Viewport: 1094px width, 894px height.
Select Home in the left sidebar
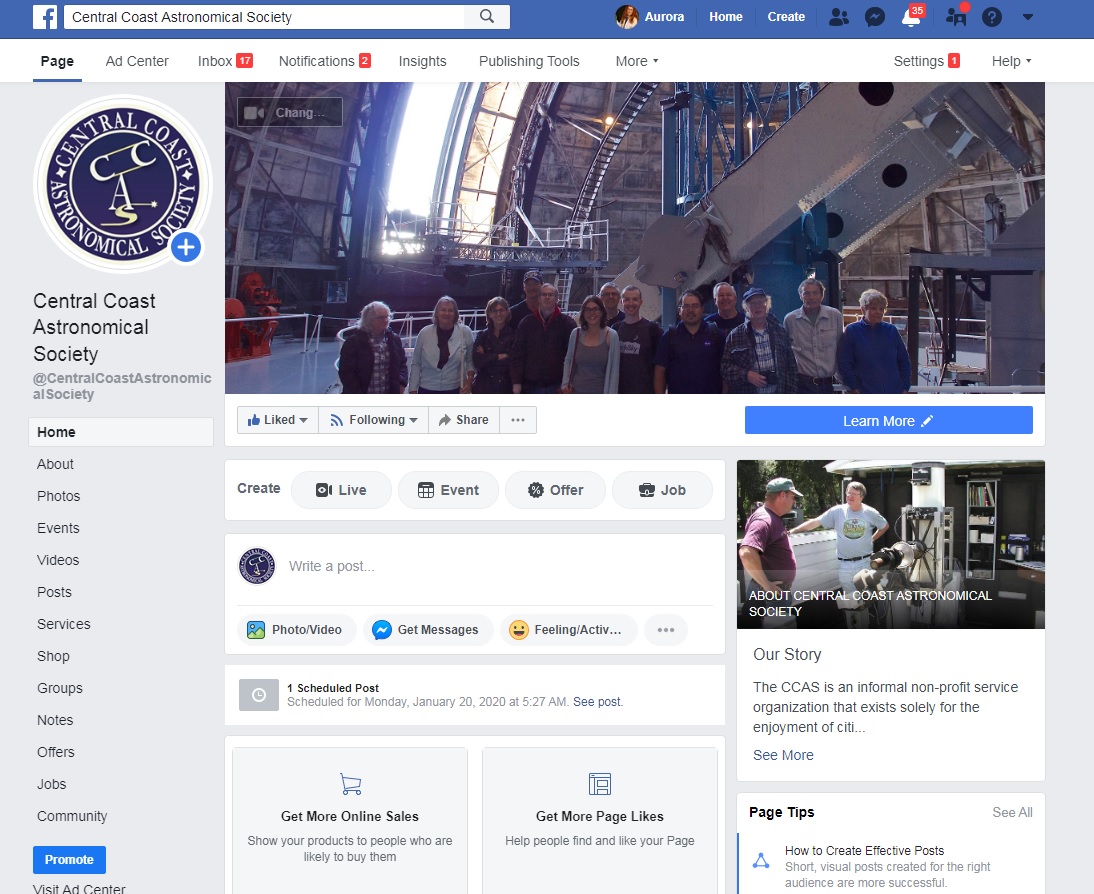(121, 432)
